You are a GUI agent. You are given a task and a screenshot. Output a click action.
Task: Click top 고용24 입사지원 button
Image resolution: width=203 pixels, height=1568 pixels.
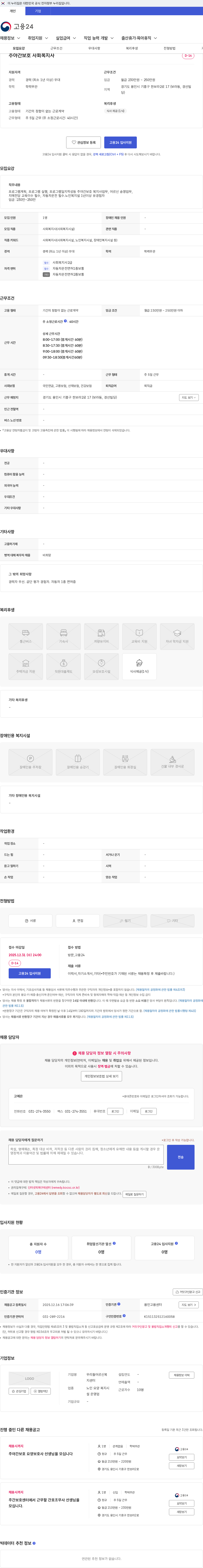point(120,142)
